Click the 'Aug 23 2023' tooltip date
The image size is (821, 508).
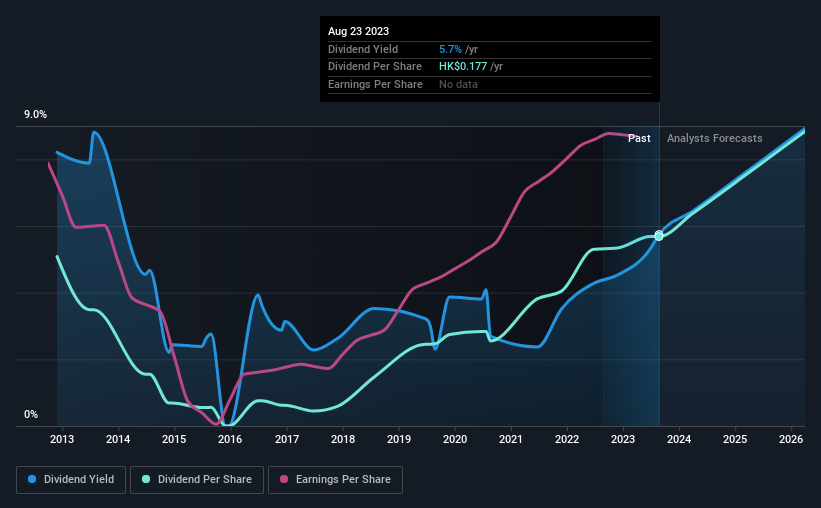358,31
